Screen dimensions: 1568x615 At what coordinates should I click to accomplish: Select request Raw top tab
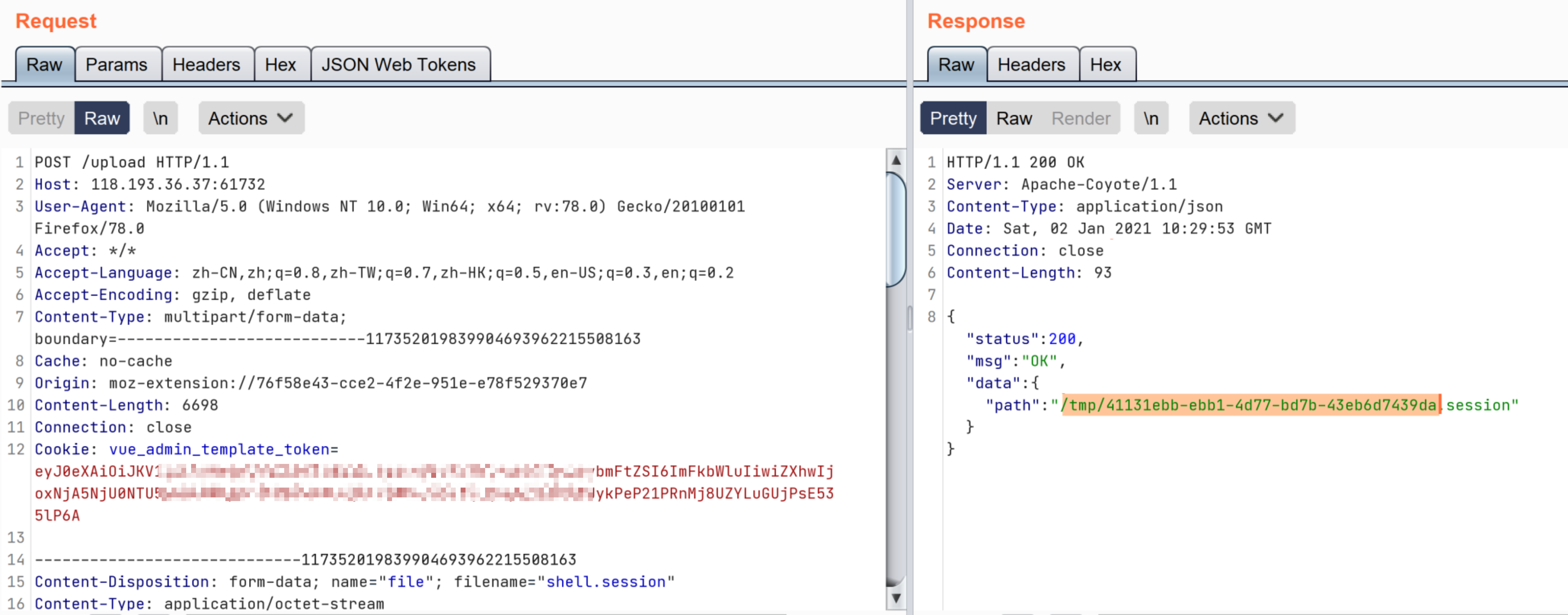tap(45, 65)
